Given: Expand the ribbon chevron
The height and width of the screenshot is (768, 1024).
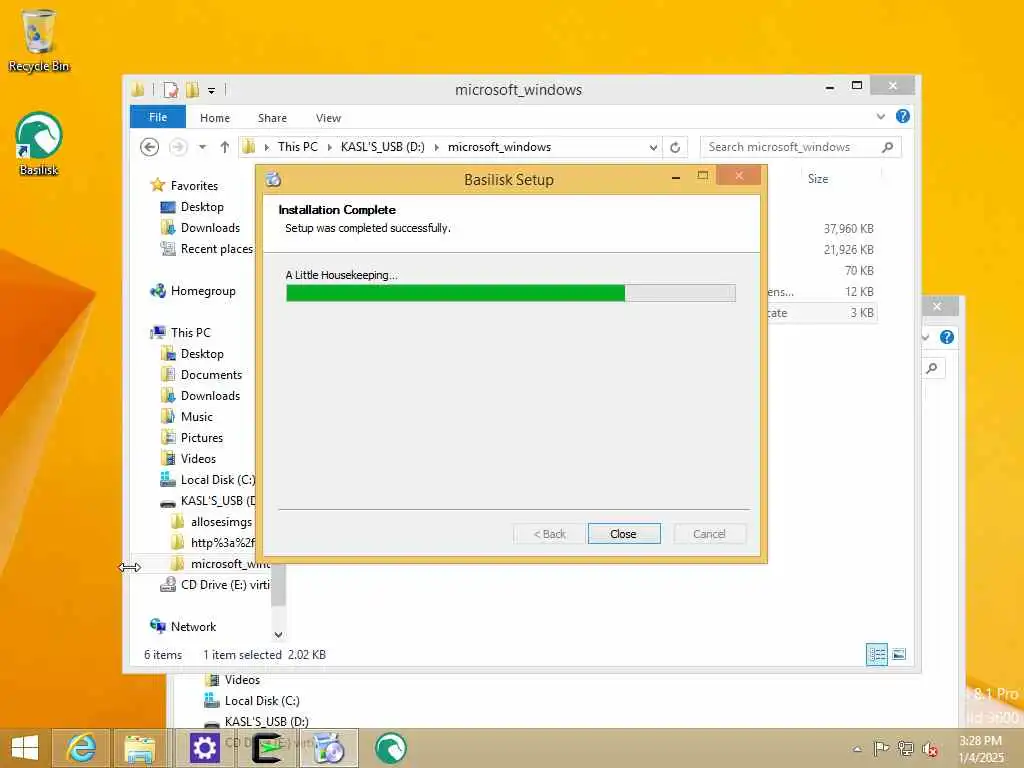Looking at the screenshot, I should pyautogui.click(x=880, y=117).
